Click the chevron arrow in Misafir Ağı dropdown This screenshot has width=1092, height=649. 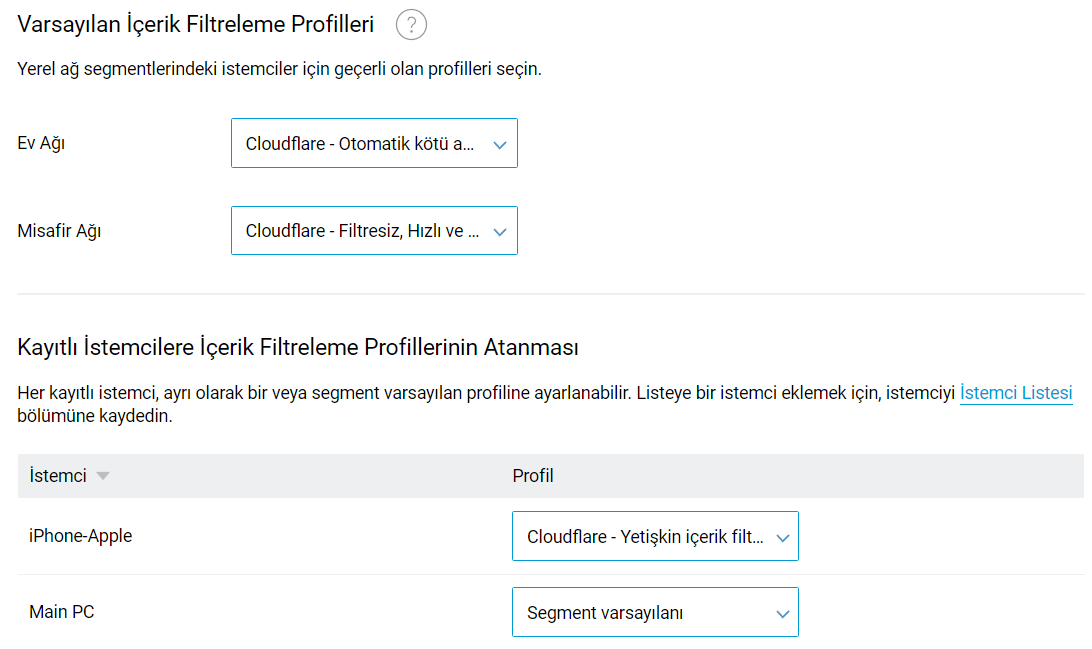[500, 231]
